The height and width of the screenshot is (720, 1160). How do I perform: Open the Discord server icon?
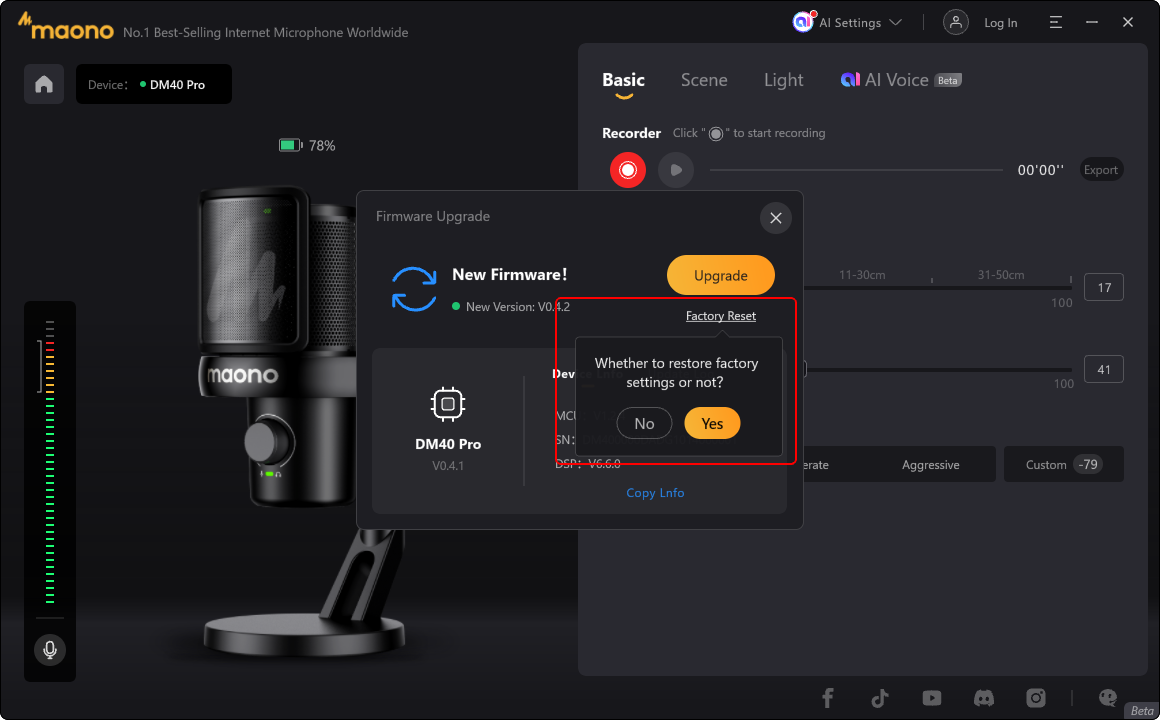983,698
